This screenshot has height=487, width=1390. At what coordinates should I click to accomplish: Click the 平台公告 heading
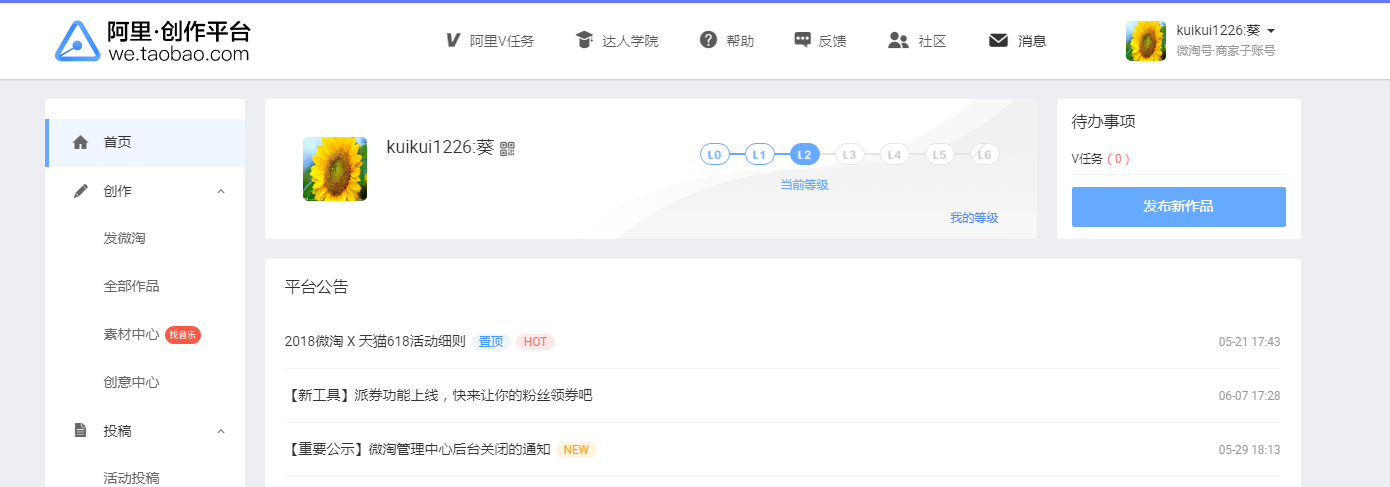point(317,287)
